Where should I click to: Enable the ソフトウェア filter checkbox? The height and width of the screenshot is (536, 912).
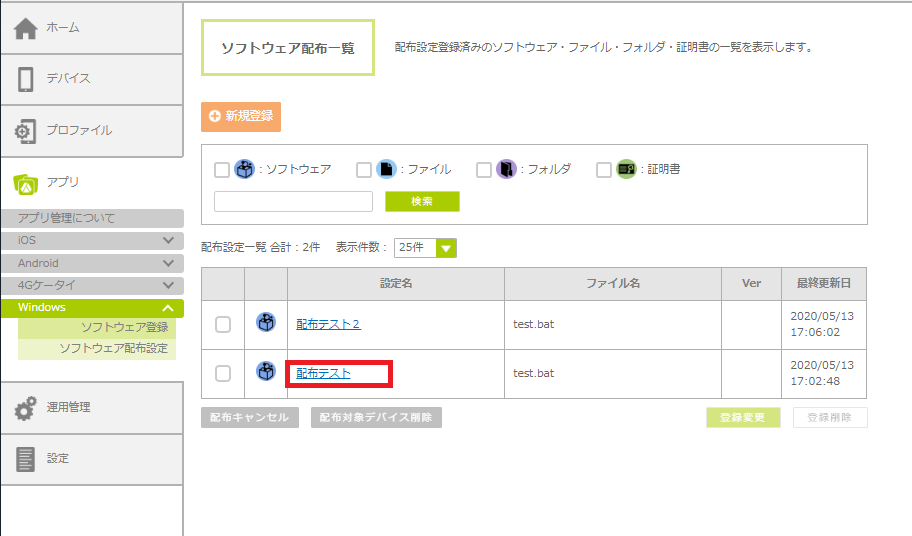pos(222,170)
